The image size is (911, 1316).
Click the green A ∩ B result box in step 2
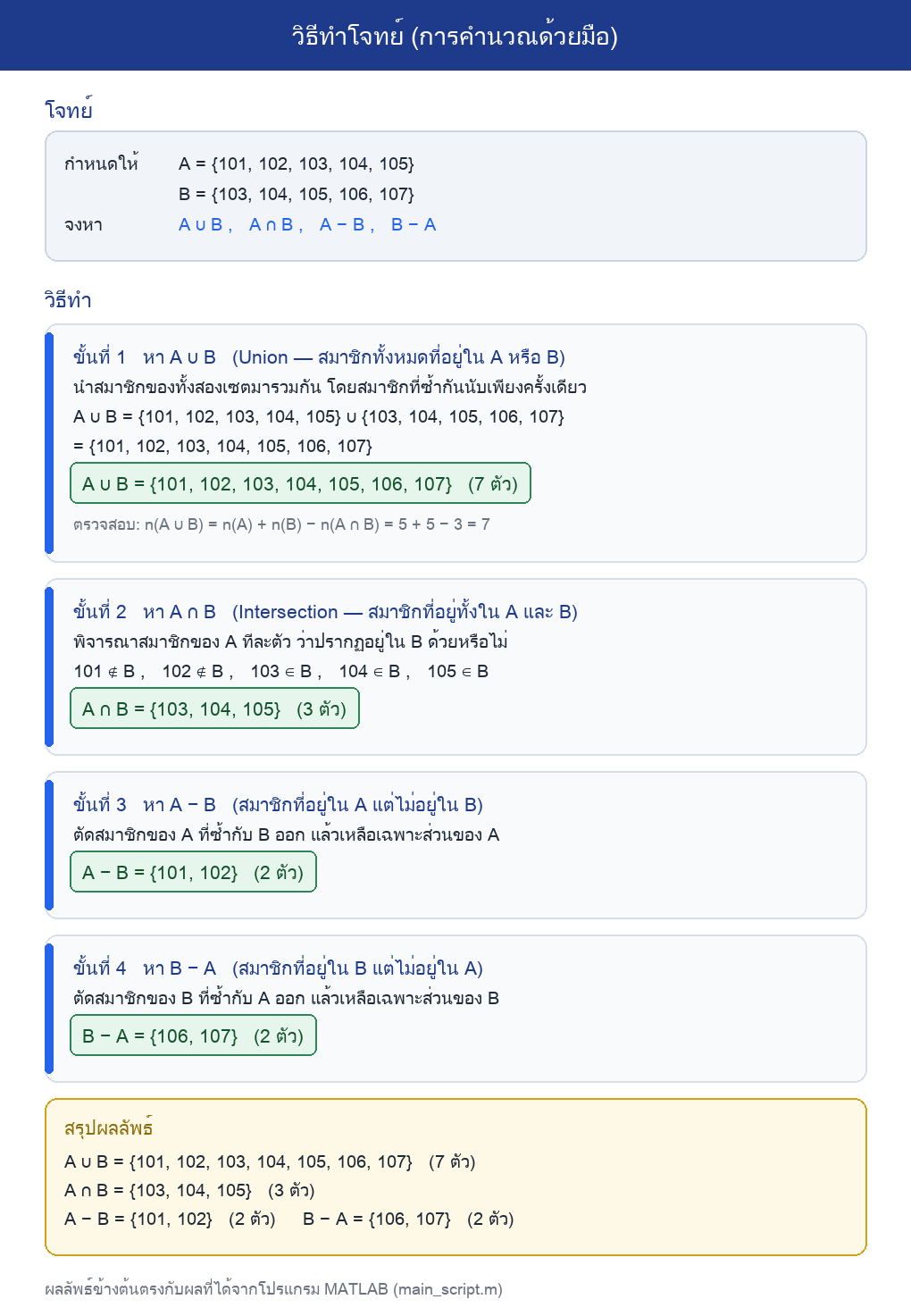click(x=214, y=708)
